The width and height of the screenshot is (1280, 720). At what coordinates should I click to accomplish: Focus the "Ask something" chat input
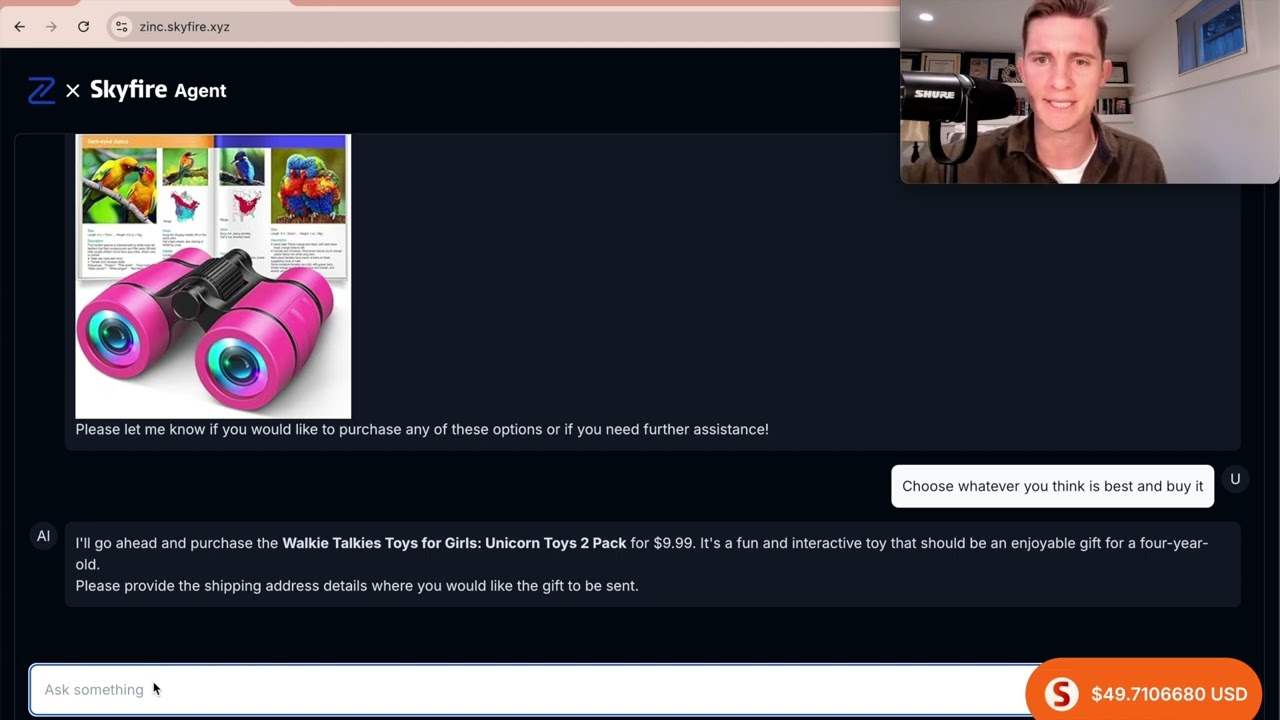coord(534,690)
